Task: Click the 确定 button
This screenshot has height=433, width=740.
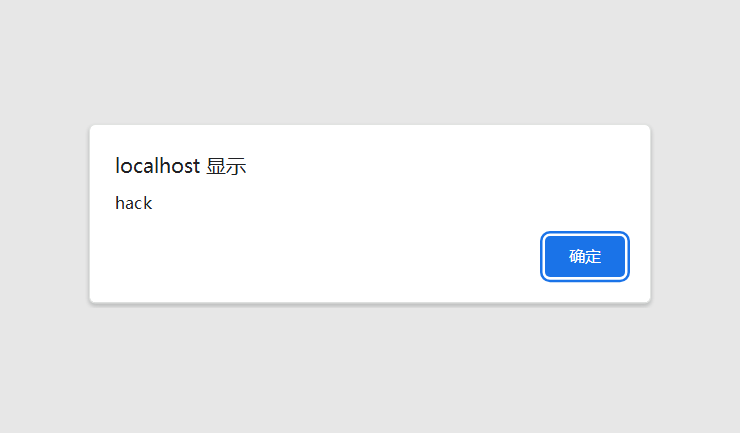Action: 585,256
